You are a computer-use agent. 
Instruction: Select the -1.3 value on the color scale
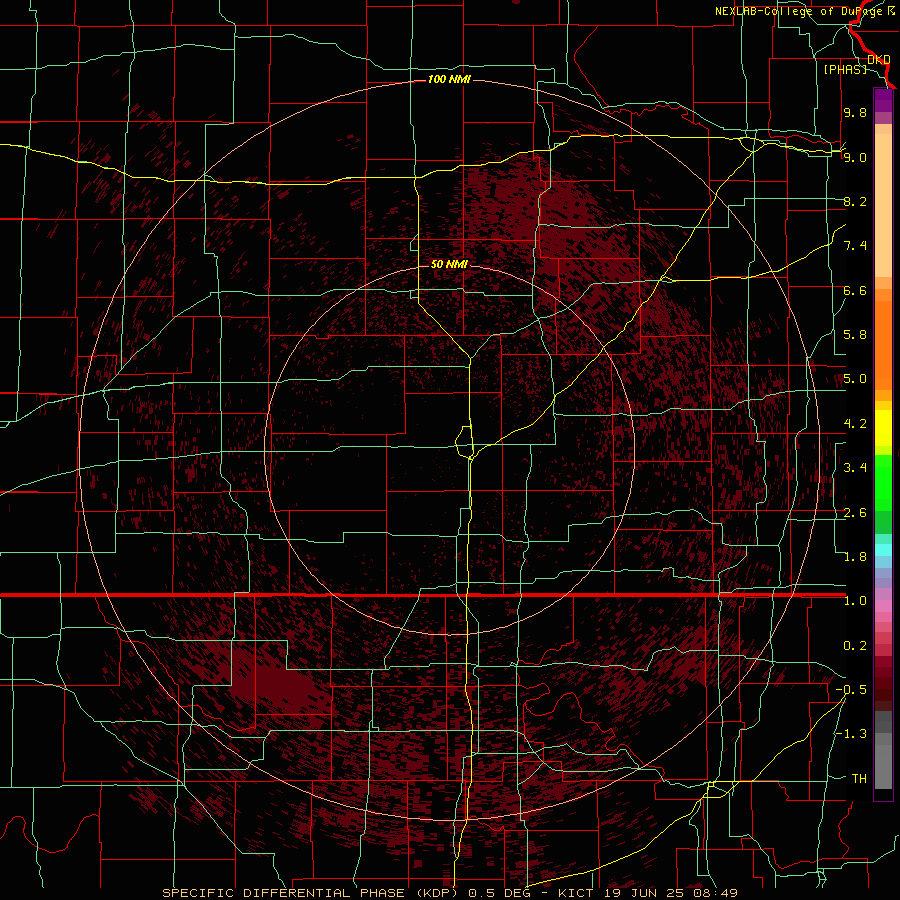click(851, 734)
